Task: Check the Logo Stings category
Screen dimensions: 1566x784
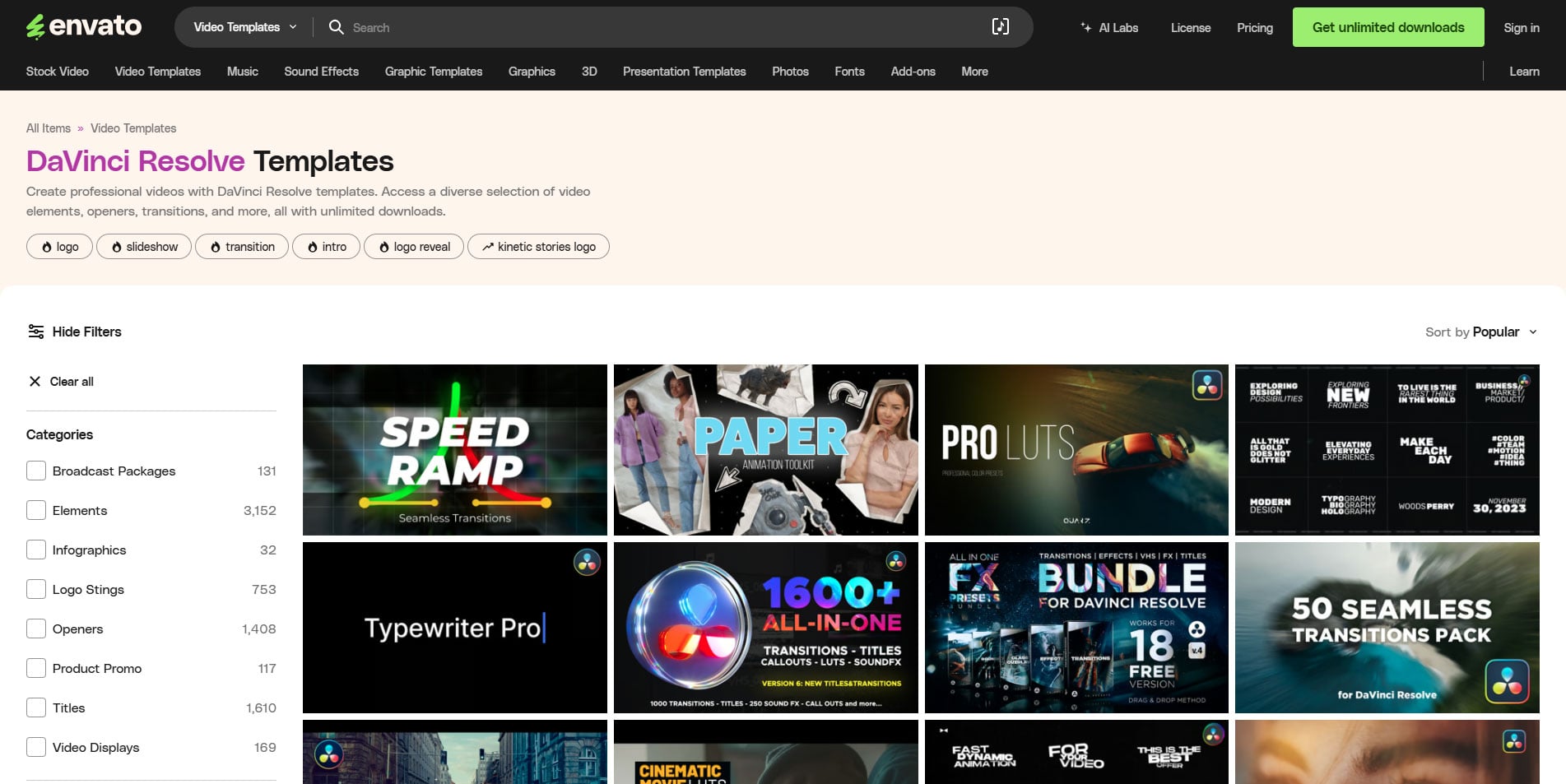Action: pos(36,589)
